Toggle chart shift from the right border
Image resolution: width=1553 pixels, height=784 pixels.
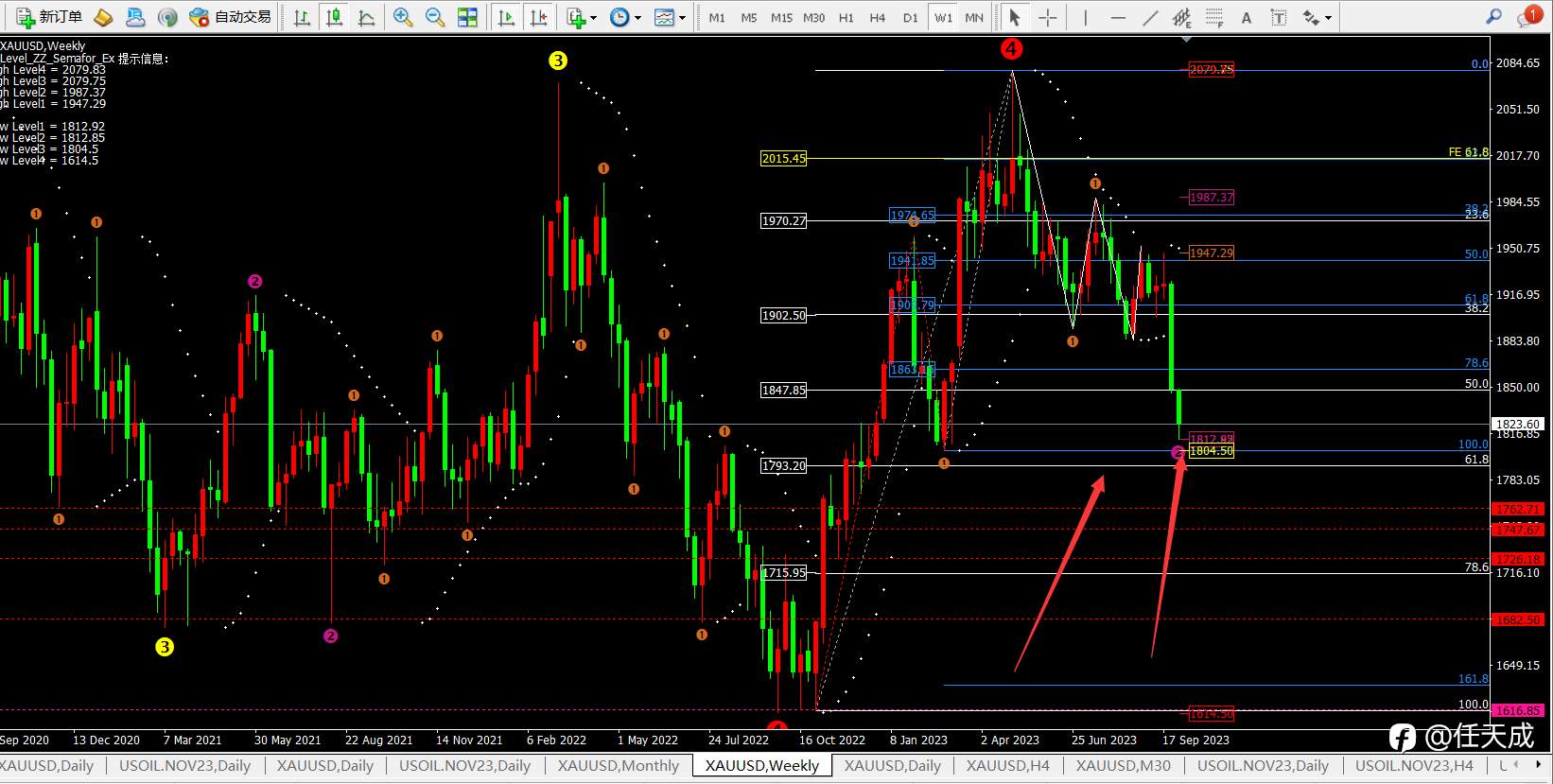click(x=539, y=17)
